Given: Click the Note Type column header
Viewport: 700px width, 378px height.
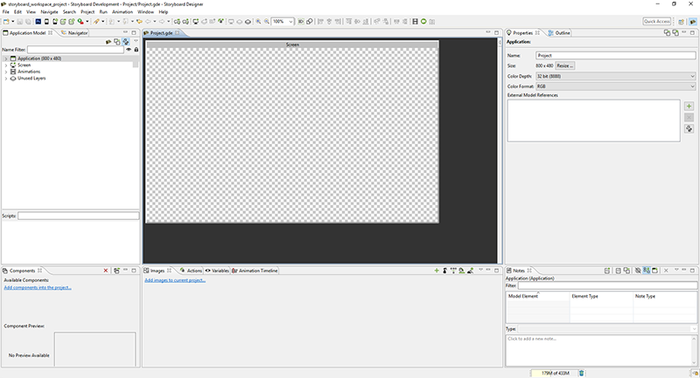Looking at the screenshot, I should [x=665, y=296].
